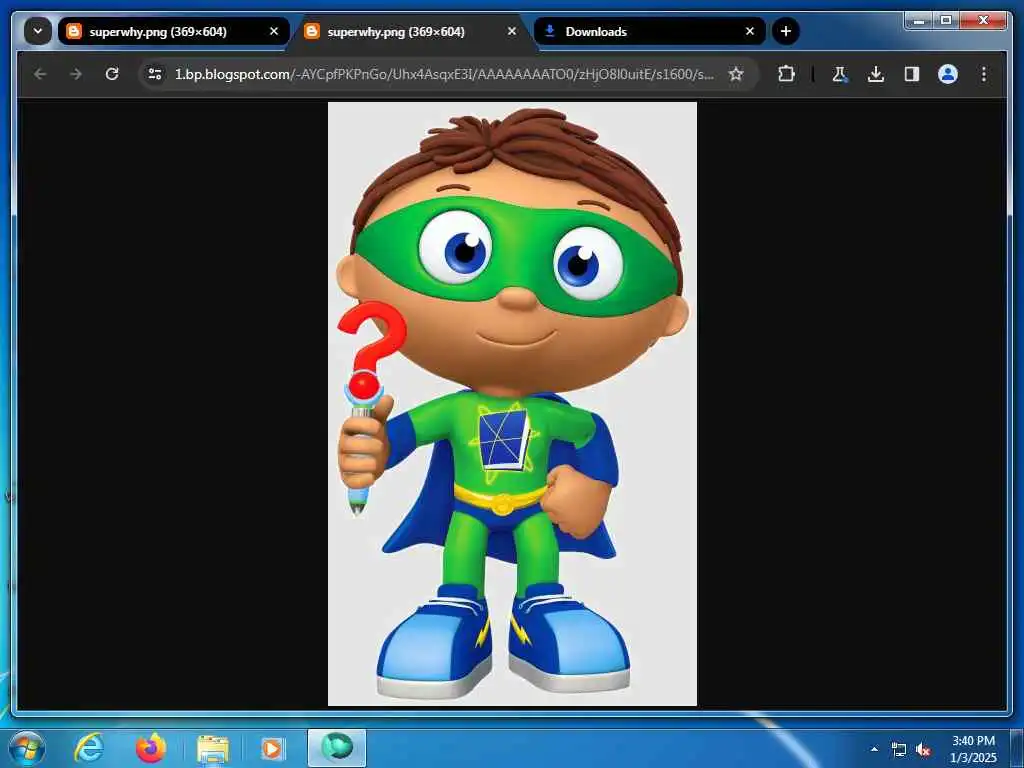This screenshot has width=1024, height=768.
Task: Open the Windows Start menu
Action: coord(27,748)
